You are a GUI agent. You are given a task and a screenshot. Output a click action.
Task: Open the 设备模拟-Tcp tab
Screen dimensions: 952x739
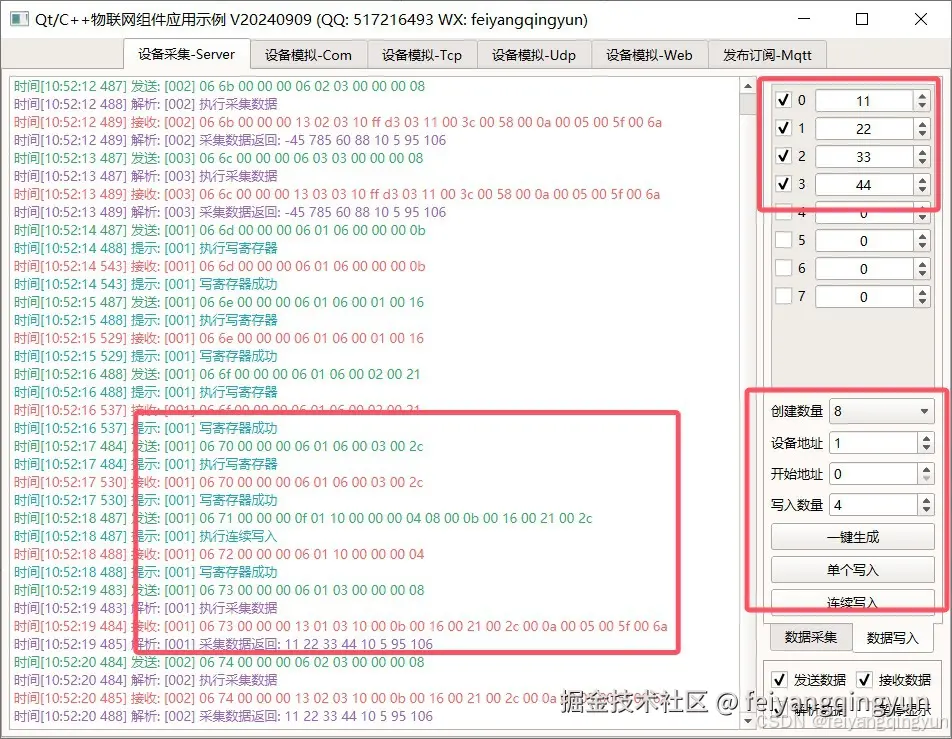pos(423,54)
